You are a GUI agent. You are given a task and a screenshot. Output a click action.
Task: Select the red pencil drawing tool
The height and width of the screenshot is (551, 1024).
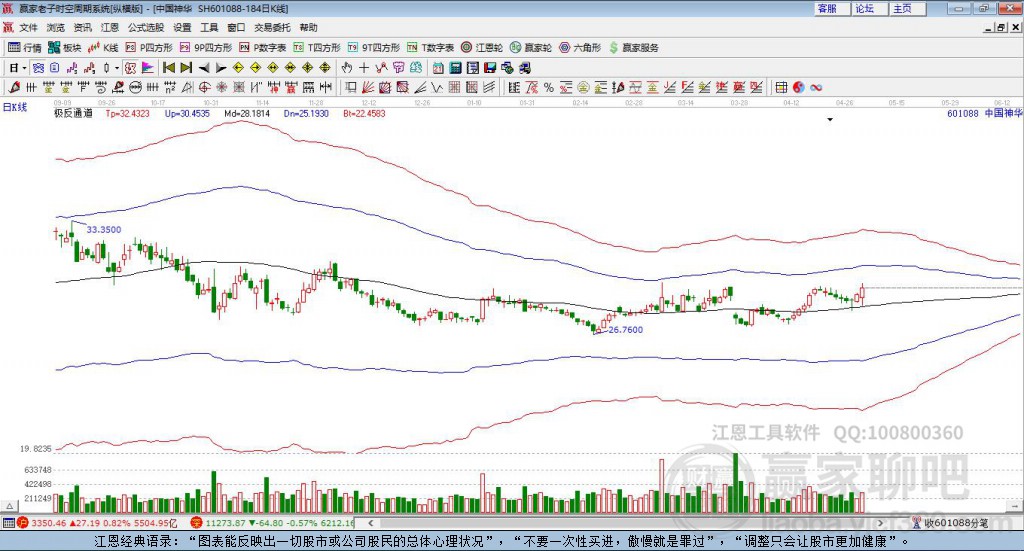pyautogui.click(x=14, y=87)
